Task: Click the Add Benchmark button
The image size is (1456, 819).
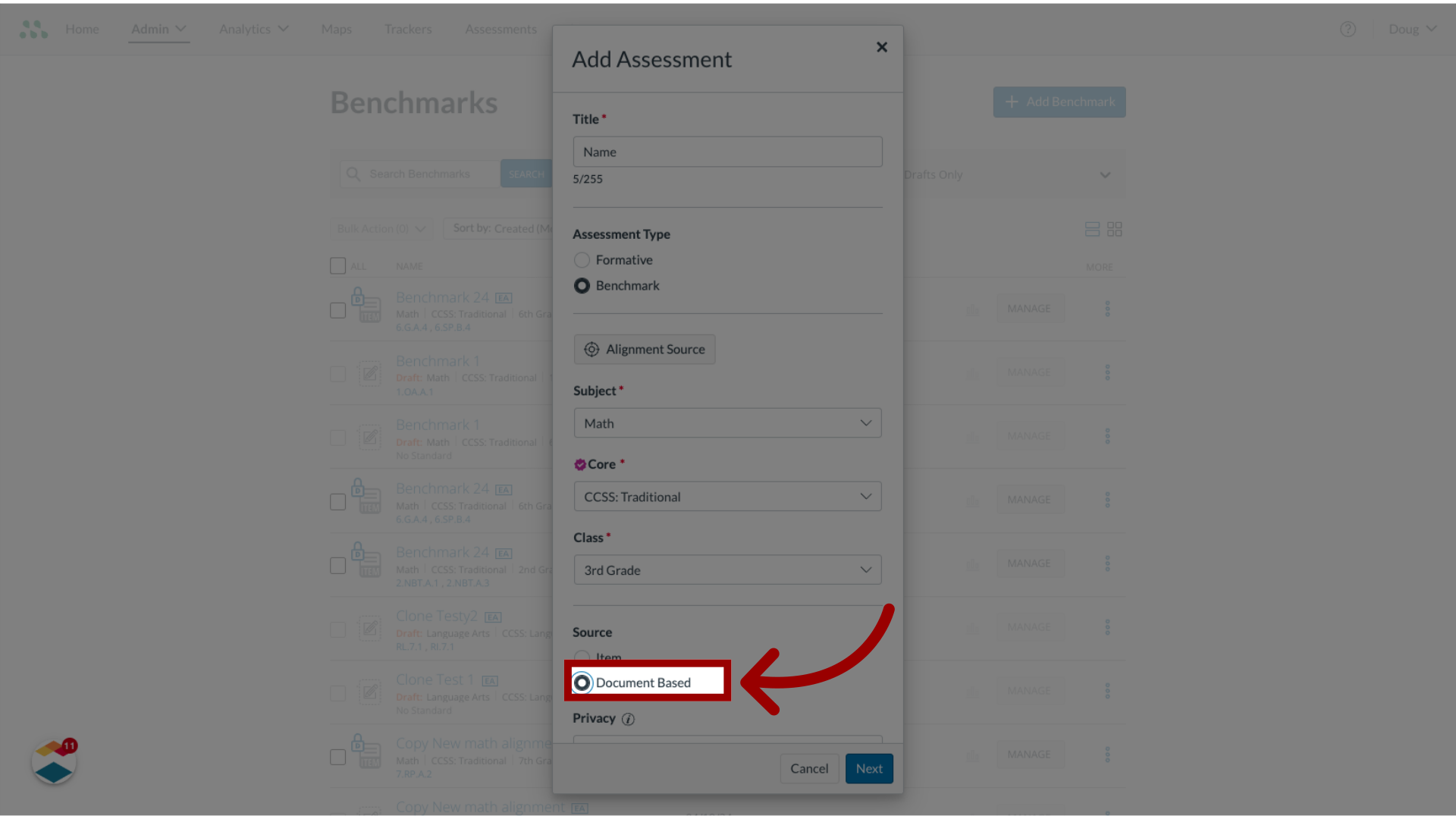Action: coord(1059,101)
